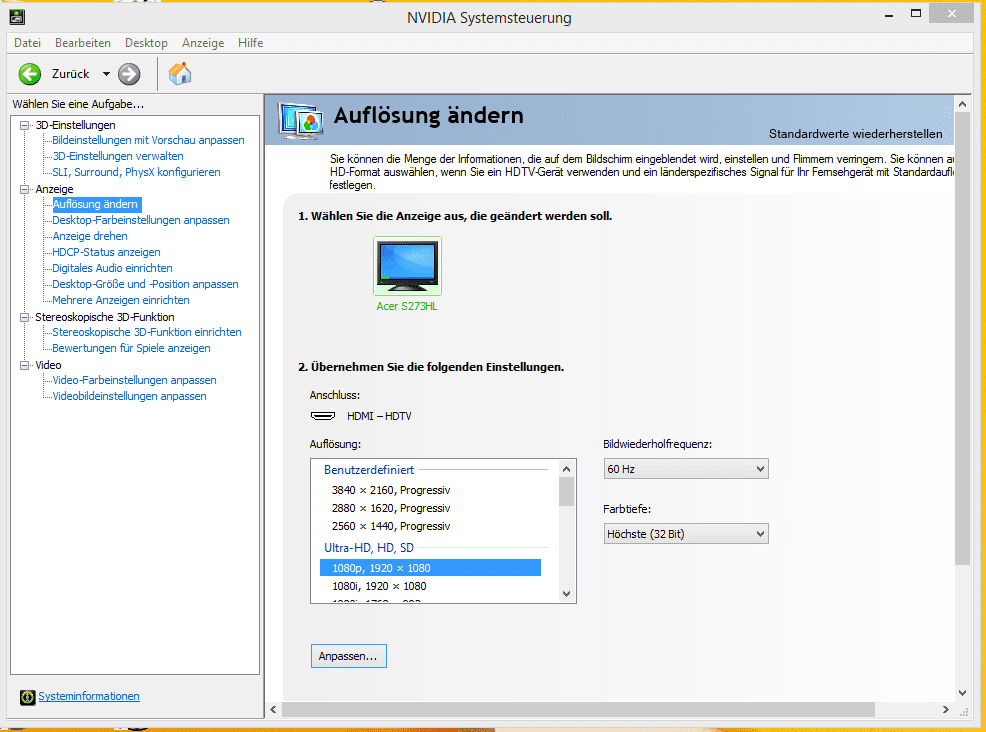Click the resolution list scroll-down arrow
Screen dimensions: 986x732
[567, 594]
